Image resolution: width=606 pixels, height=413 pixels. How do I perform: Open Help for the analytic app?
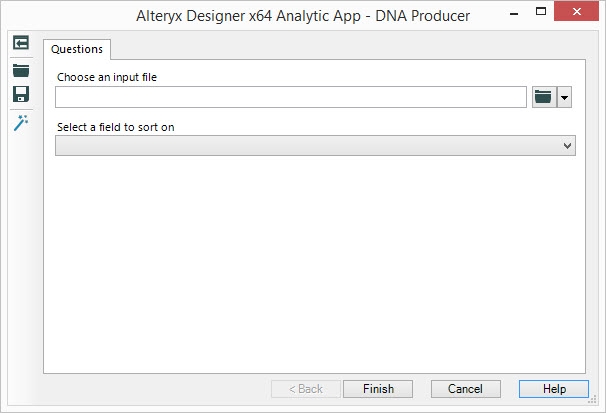pyautogui.click(x=554, y=389)
